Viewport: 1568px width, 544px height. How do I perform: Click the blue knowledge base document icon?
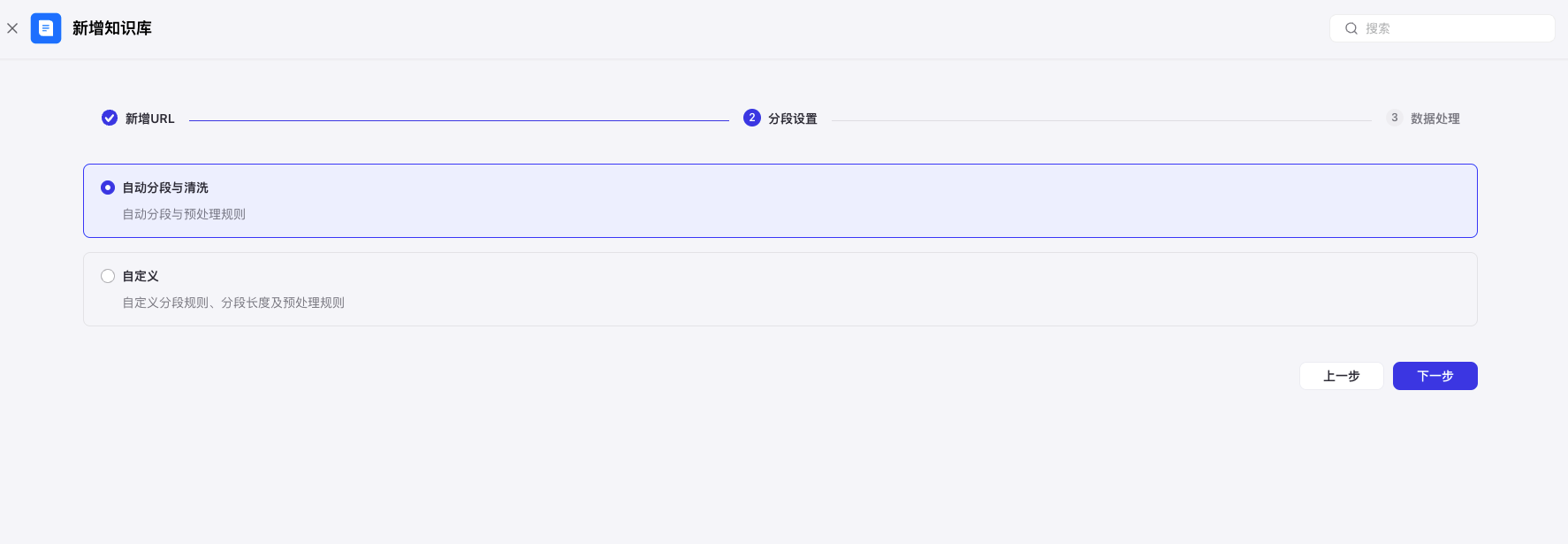pos(46,28)
